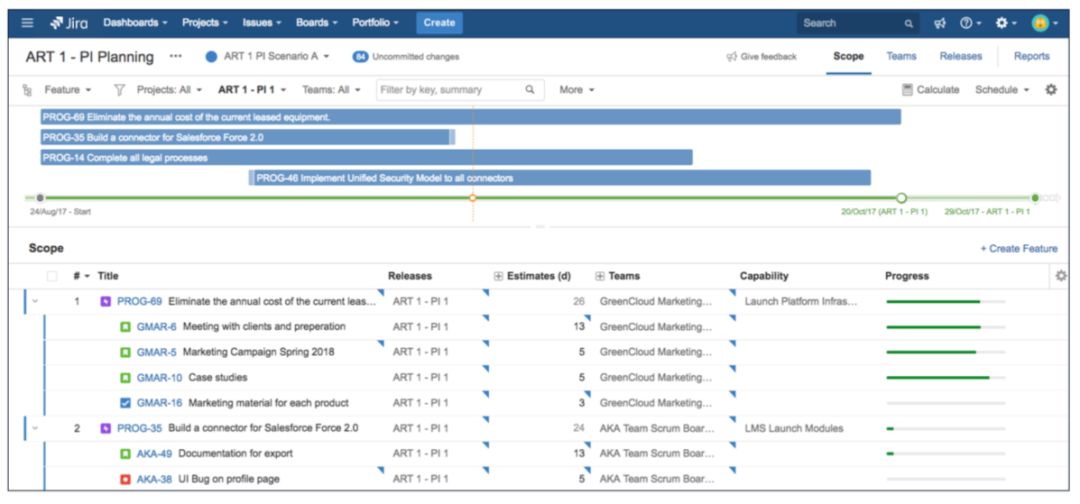Viewport: 1080px width, 504px height.
Task: Switch to the Scope tab
Action: coord(848,56)
